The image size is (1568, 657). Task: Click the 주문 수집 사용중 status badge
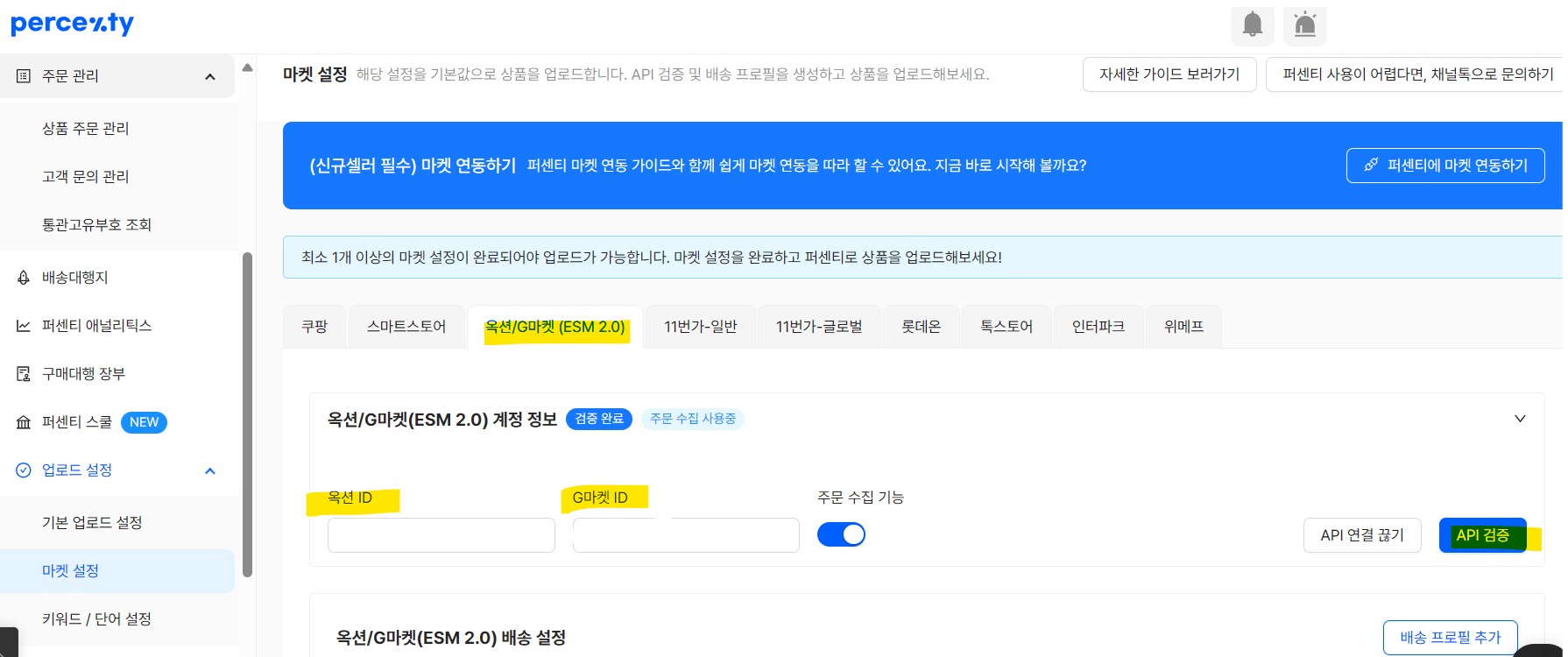click(693, 419)
